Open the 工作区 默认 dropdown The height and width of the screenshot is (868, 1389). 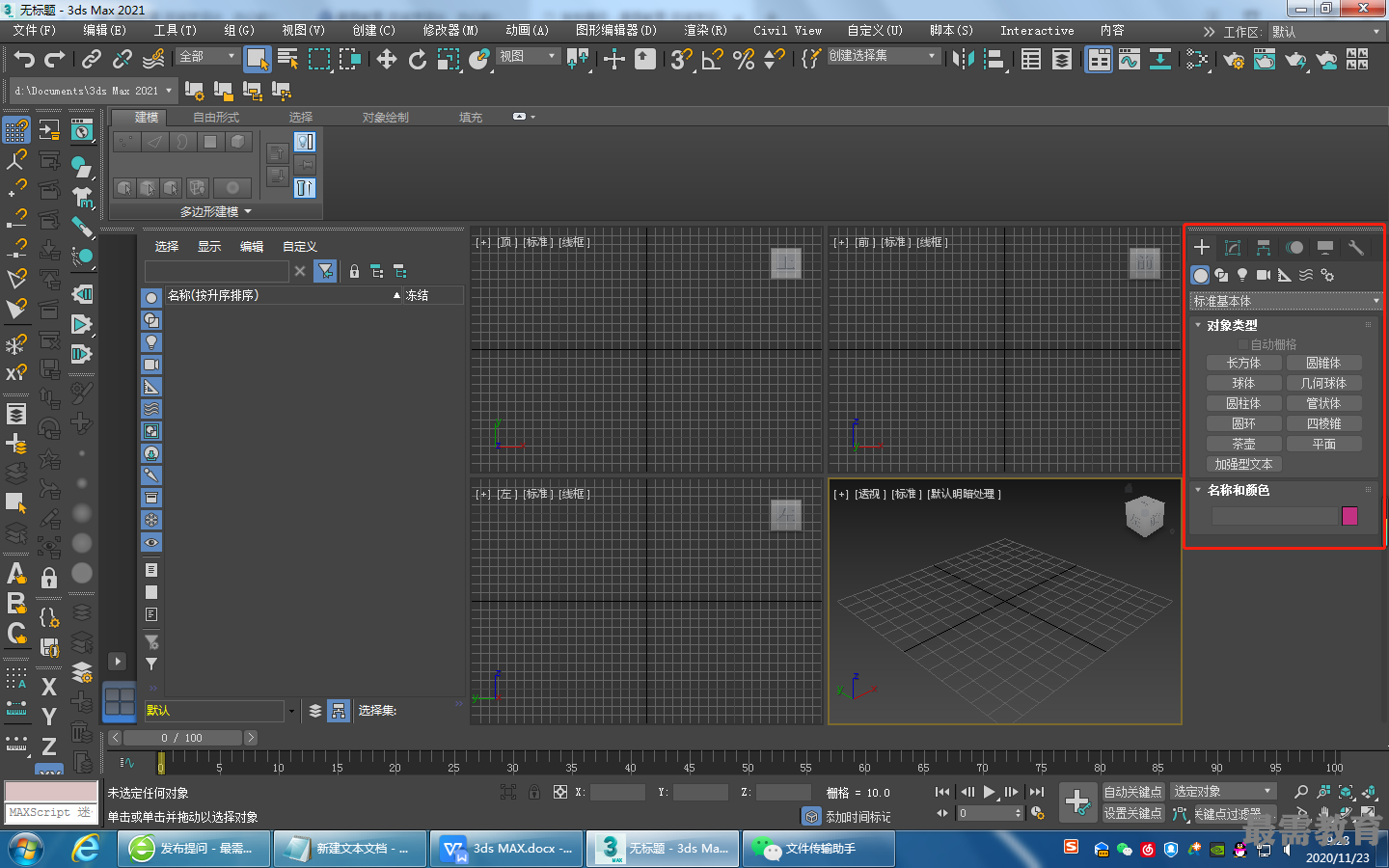1326,32
